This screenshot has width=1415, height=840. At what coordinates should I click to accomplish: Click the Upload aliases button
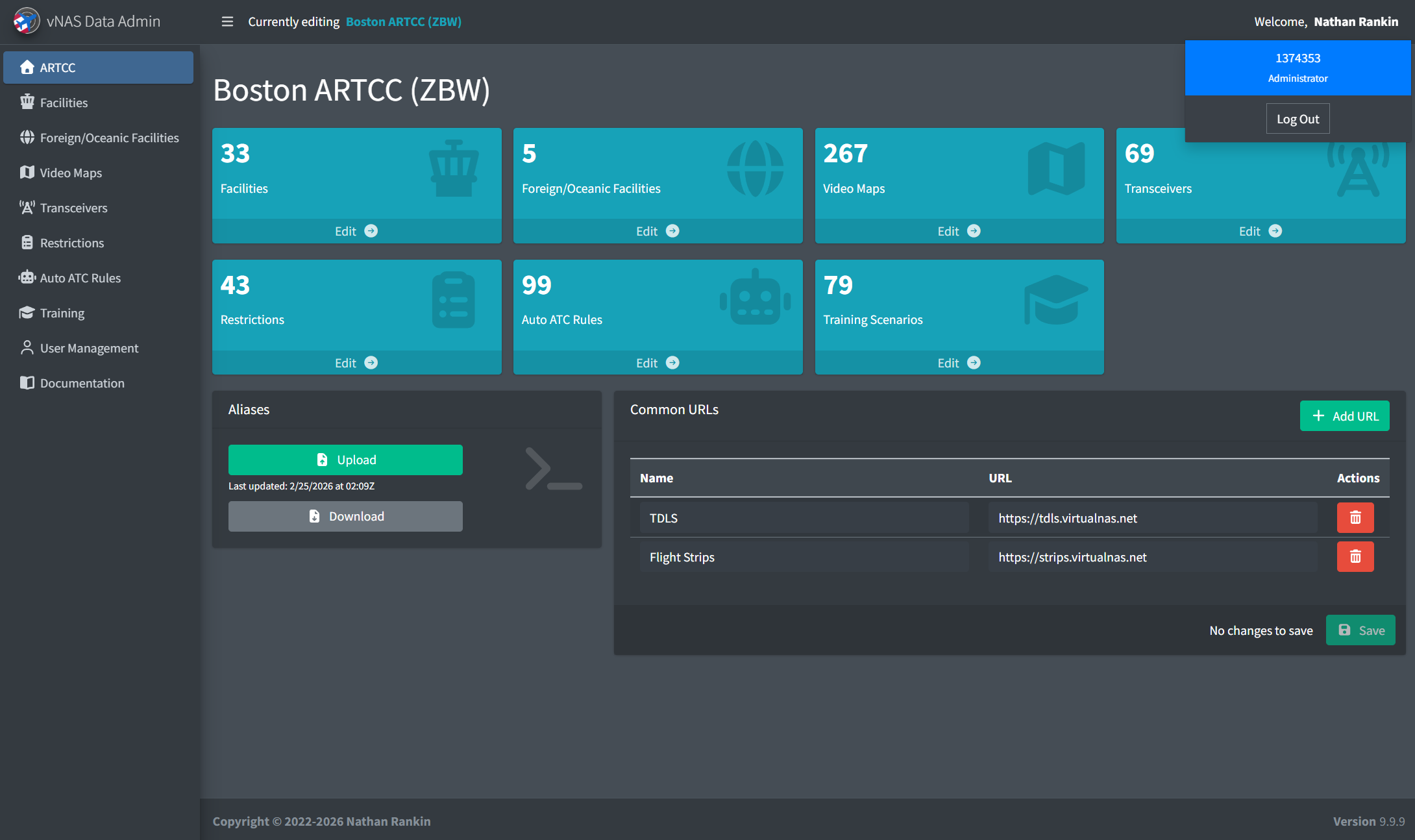[x=345, y=460]
